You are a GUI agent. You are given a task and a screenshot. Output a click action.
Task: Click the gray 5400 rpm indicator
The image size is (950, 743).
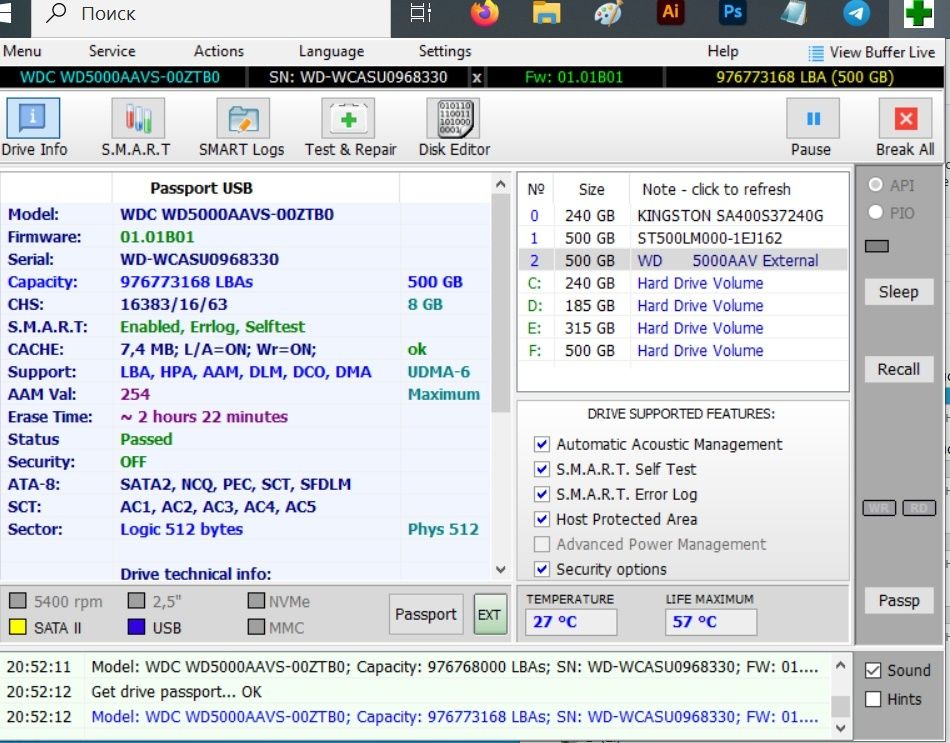[x=18, y=601]
